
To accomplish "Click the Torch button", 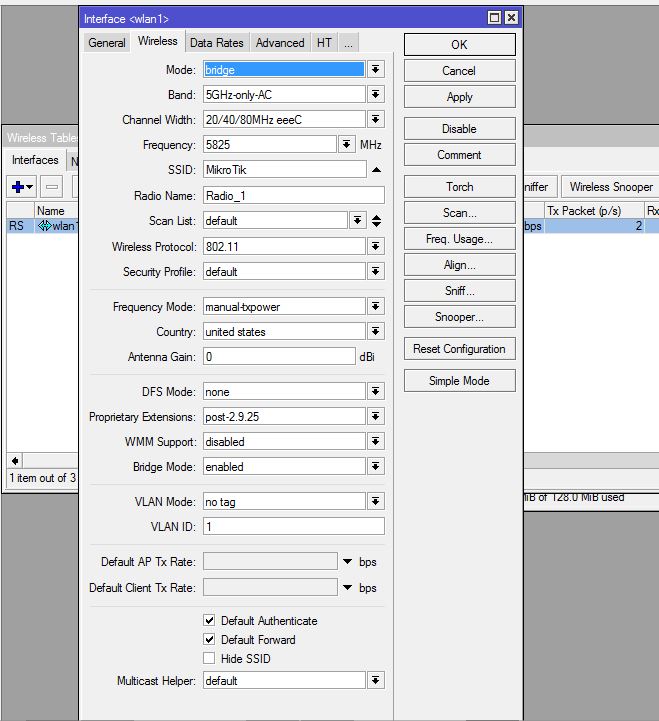I will click(x=459, y=187).
